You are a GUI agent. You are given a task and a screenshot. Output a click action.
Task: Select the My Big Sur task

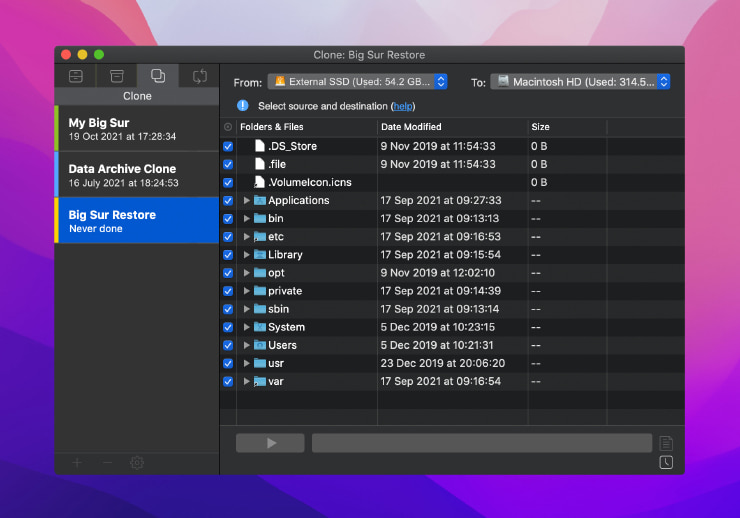(x=137, y=129)
